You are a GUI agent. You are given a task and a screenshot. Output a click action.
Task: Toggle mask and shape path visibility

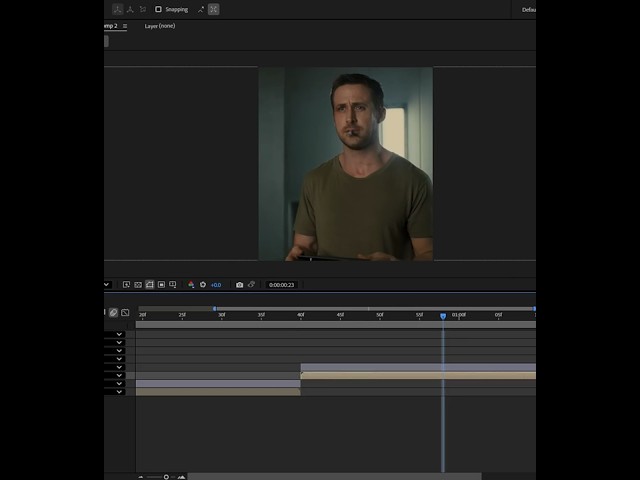[x=150, y=284]
